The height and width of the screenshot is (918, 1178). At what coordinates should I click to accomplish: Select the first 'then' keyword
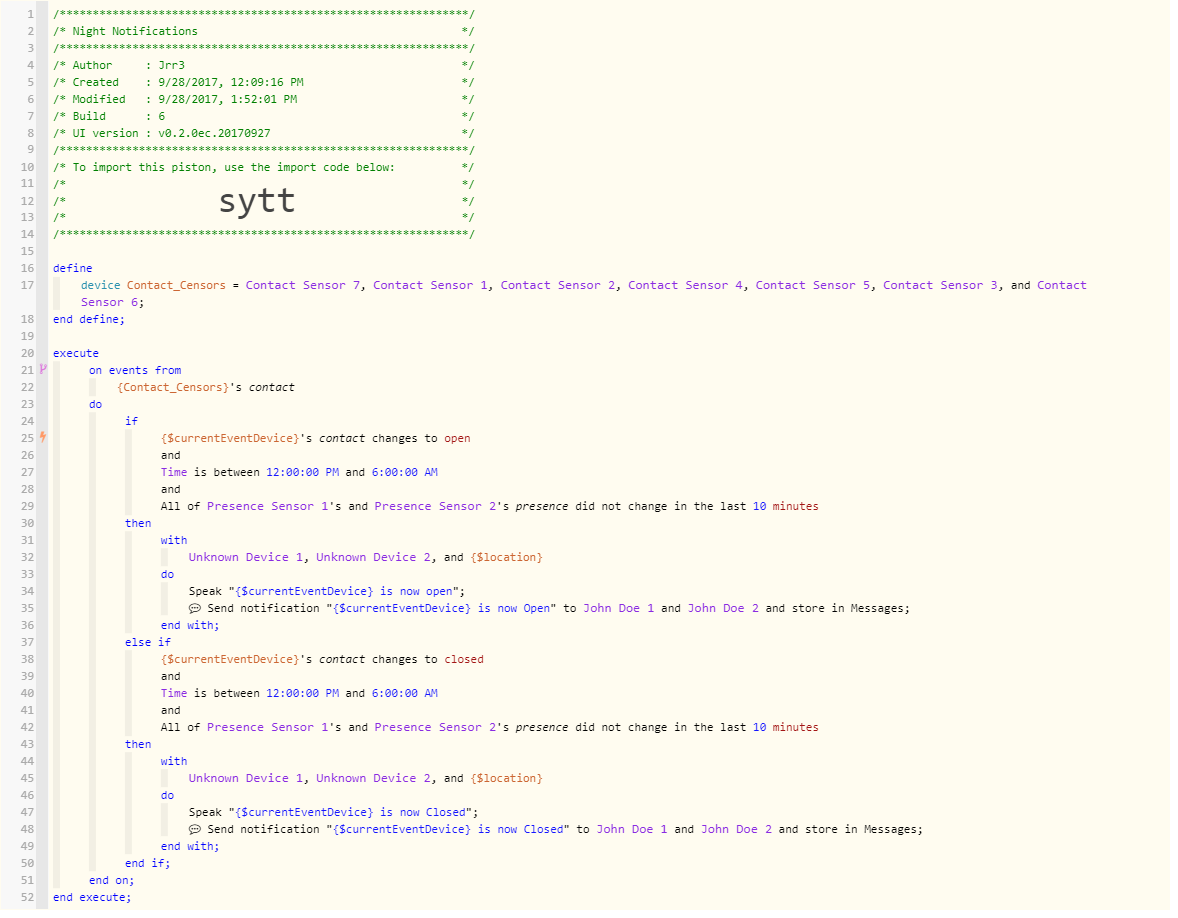pos(138,524)
